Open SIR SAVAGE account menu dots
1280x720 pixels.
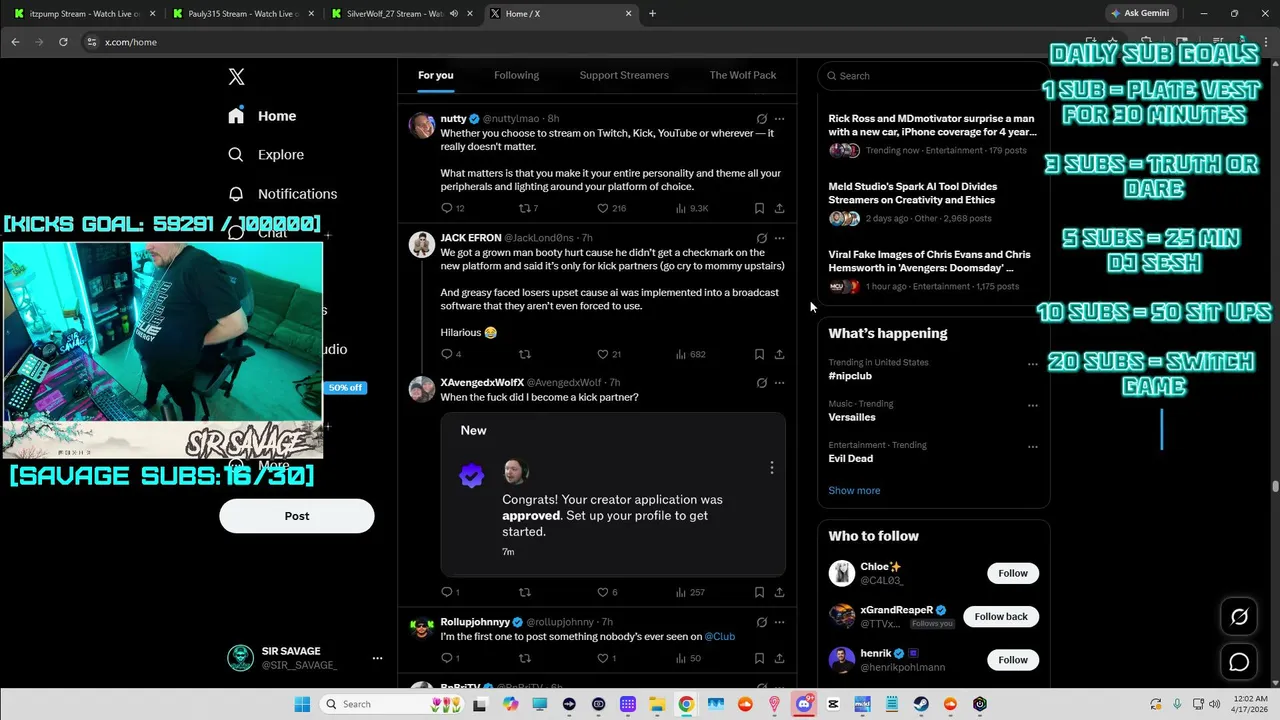tap(377, 658)
